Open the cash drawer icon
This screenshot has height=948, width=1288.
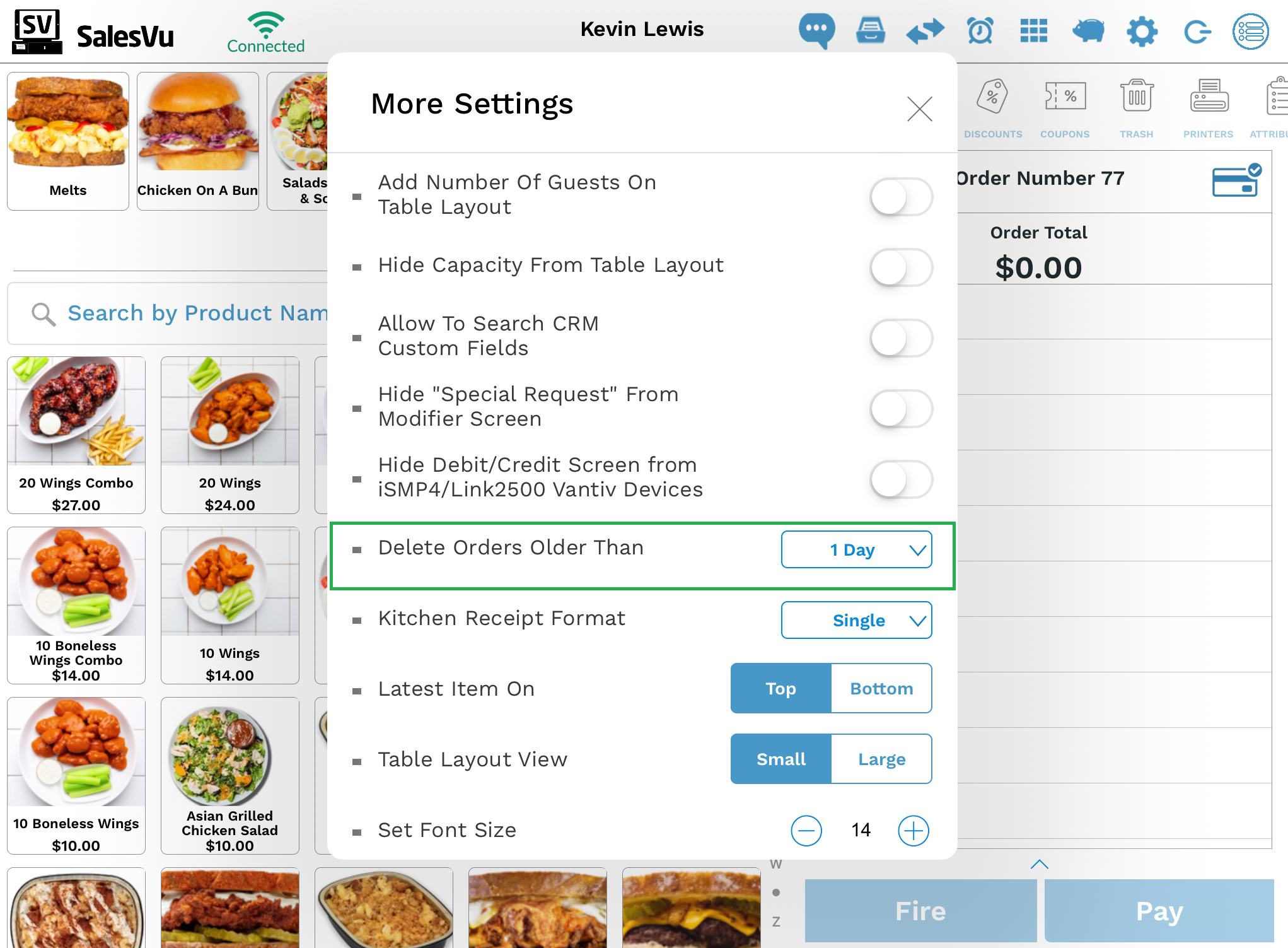click(871, 30)
